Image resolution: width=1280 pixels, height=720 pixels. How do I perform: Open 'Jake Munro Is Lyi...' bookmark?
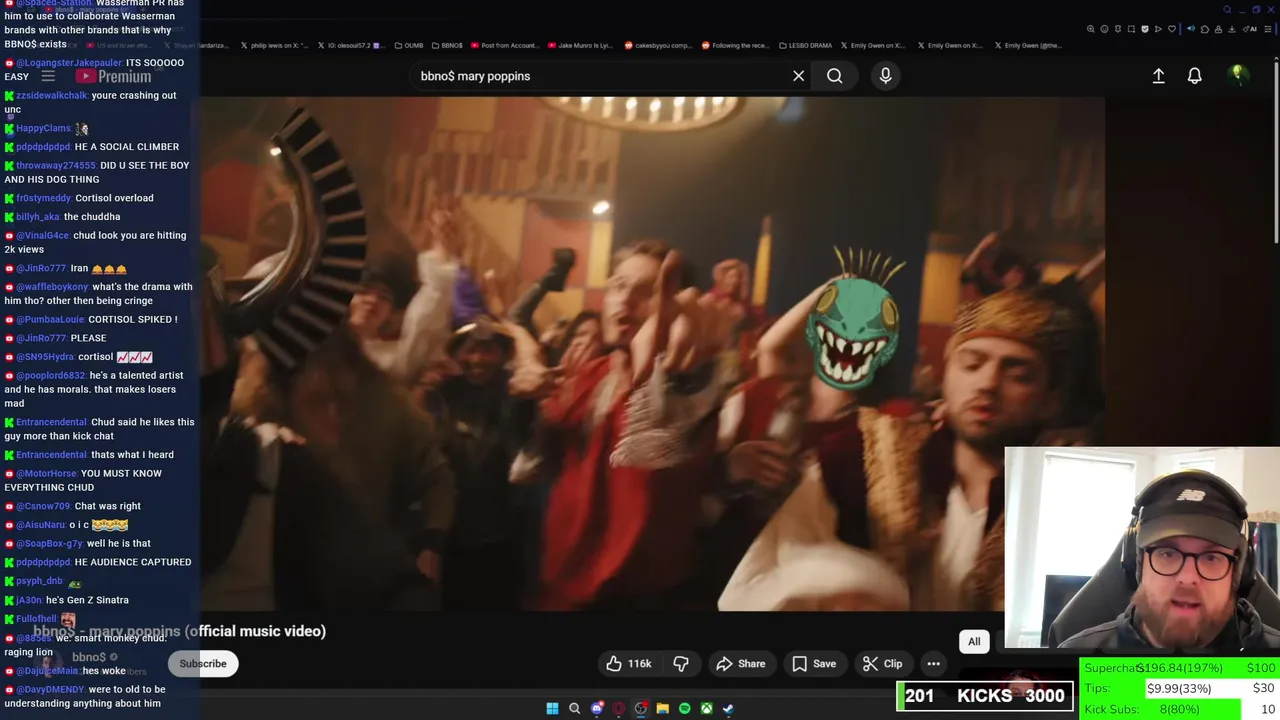point(580,45)
